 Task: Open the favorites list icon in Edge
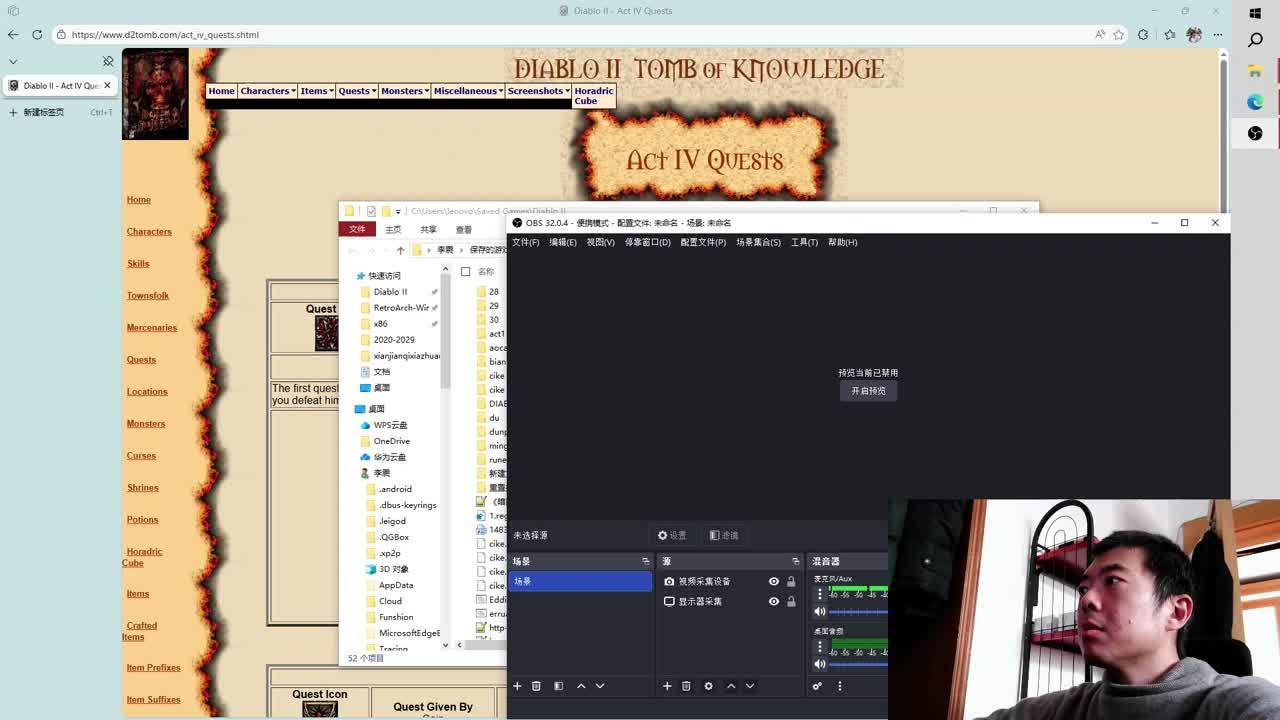[1170, 34]
